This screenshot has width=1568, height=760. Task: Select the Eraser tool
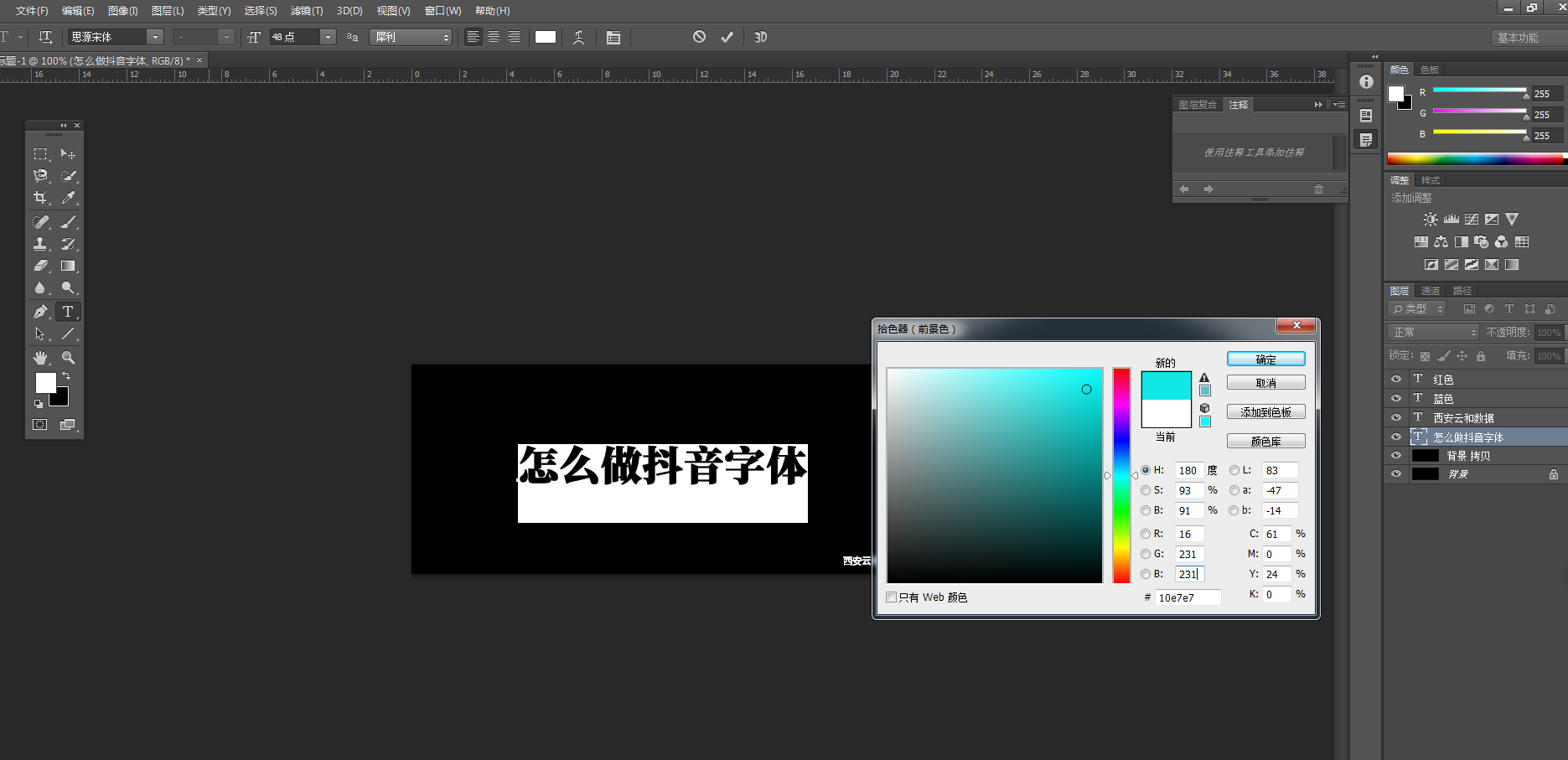coord(40,266)
